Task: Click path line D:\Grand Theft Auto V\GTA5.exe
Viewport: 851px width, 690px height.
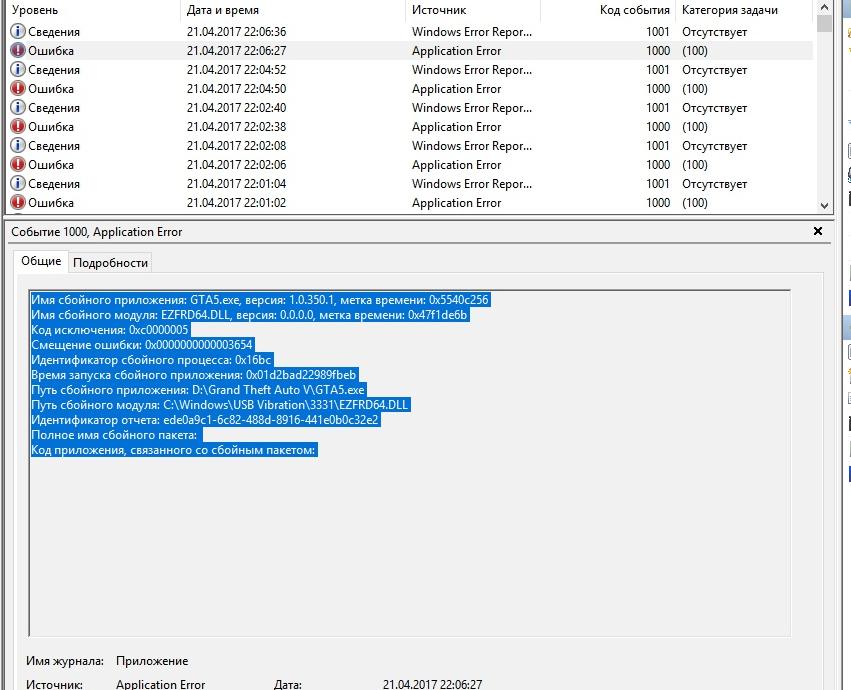Action: [198, 390]
